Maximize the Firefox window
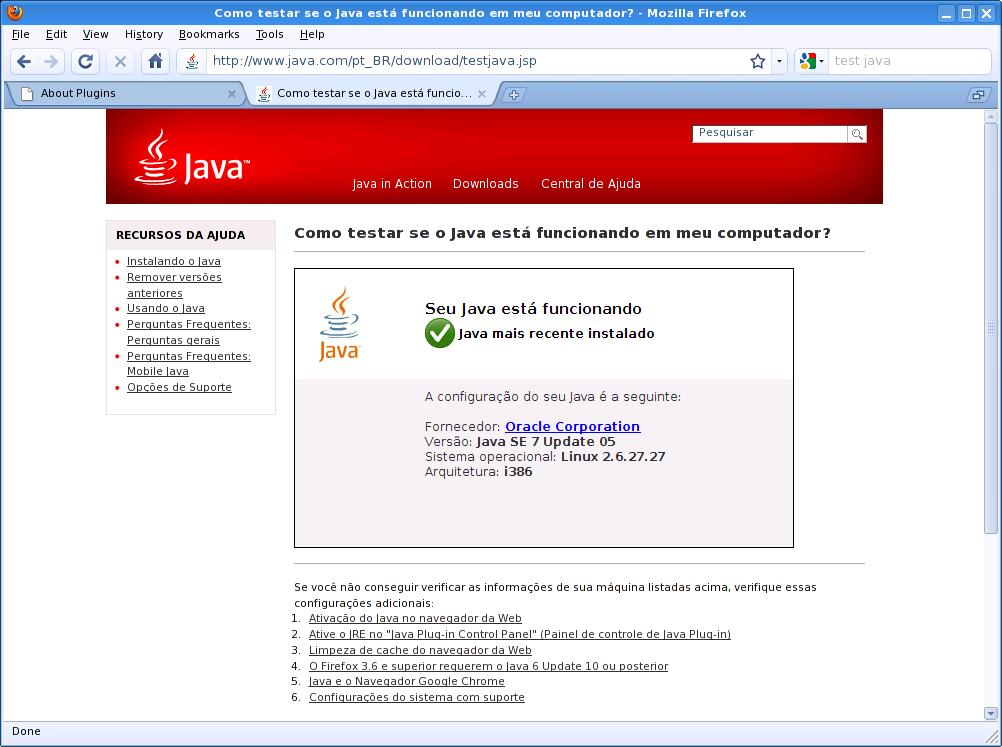Image resolution: width=1002 pixels, height=747 pixels. click(x=967, y=13)
